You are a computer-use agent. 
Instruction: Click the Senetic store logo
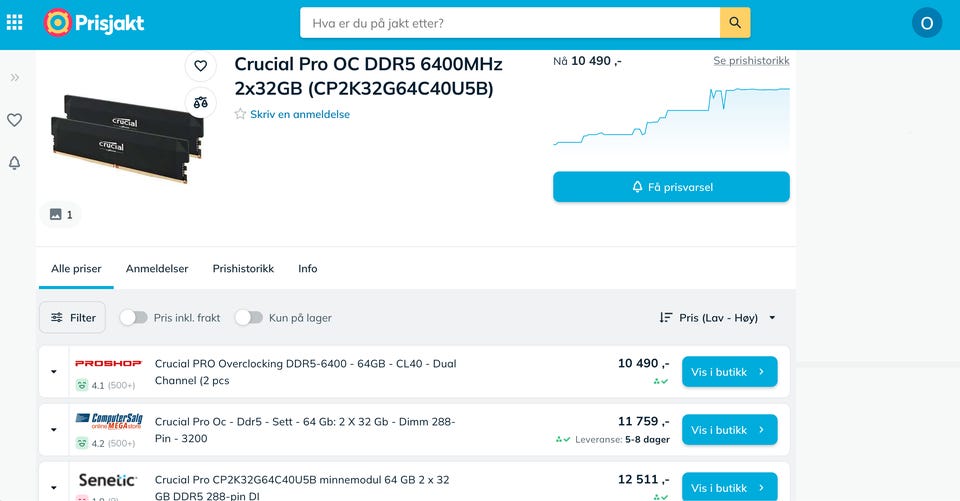pyautogui.click(x=108, y=480)
